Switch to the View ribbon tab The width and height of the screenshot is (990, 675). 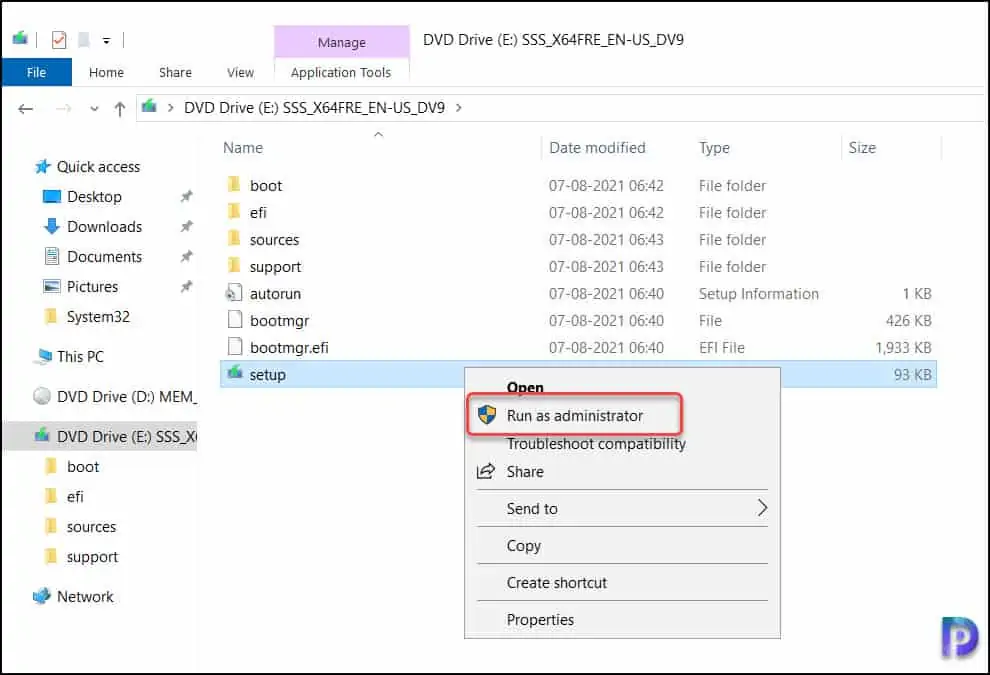[x=241, y=72]
